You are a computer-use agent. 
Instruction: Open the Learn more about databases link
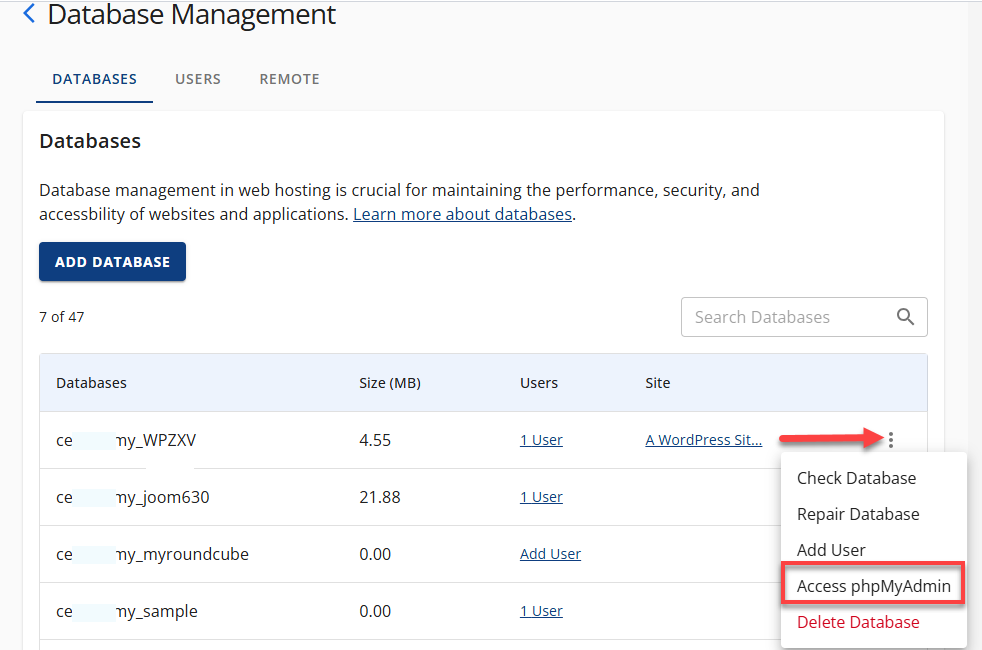pyautogui.click(x=462, y=213)
